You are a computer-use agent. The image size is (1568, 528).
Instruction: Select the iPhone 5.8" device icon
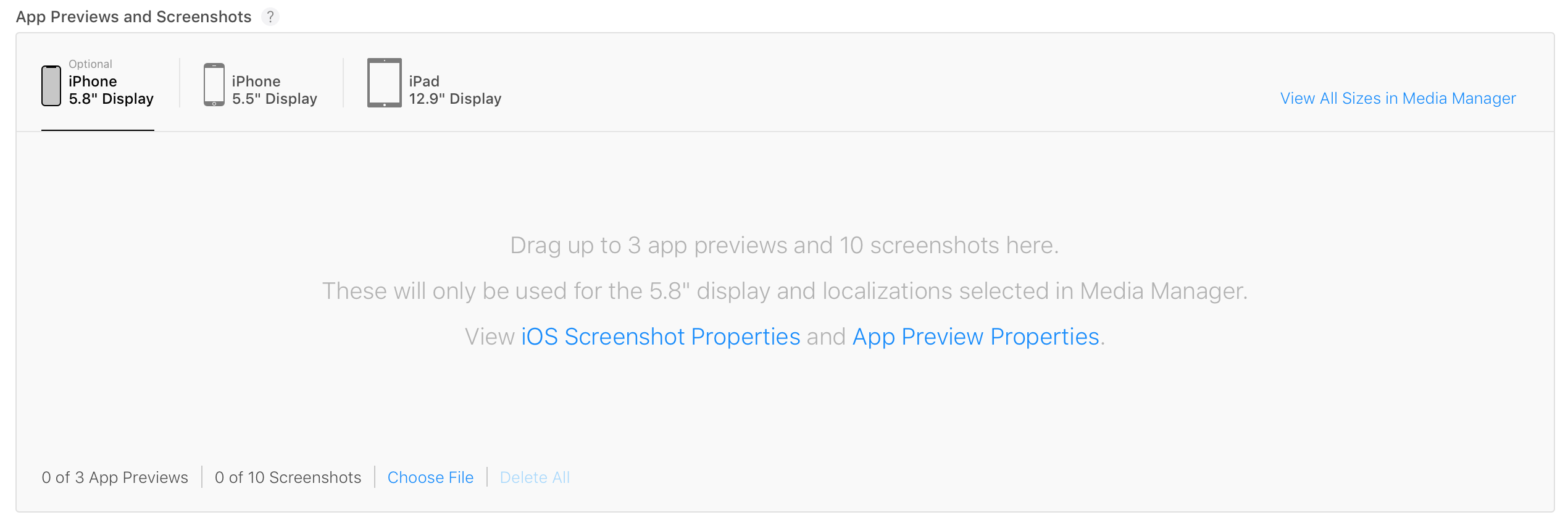[x=51, y=86]
